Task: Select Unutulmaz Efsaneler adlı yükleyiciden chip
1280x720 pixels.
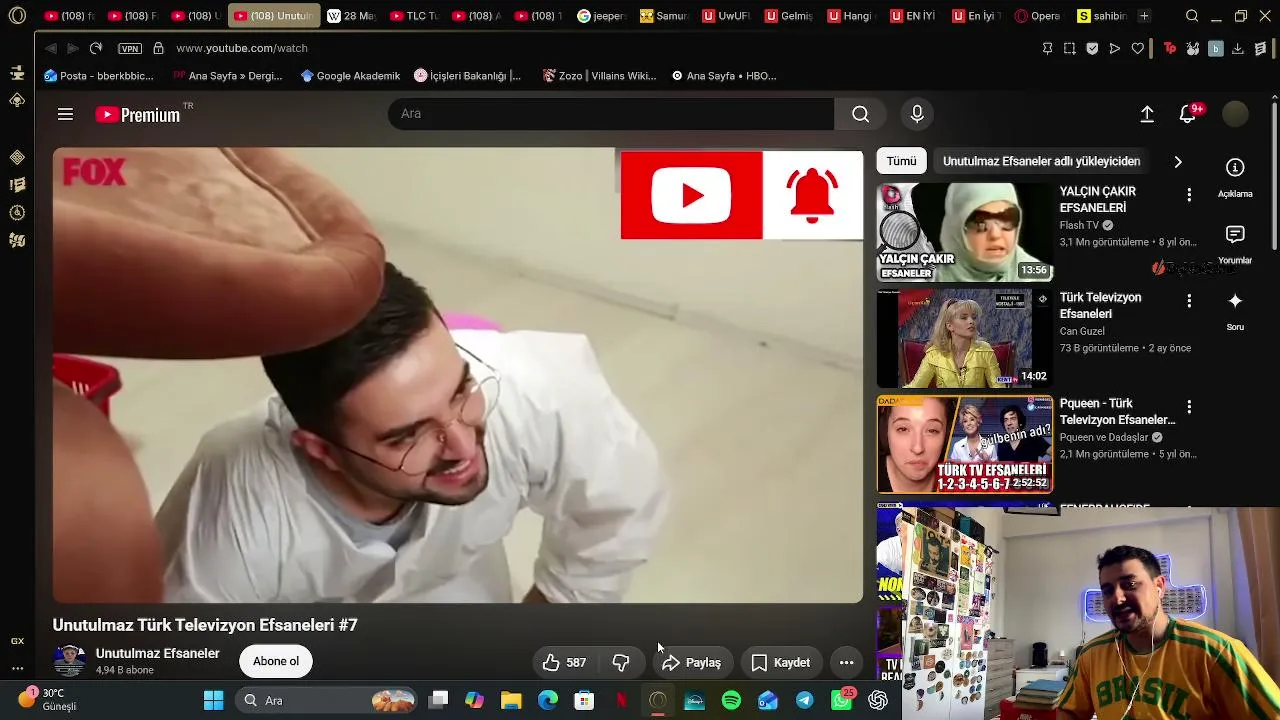Action: (x=1041, y=161)
